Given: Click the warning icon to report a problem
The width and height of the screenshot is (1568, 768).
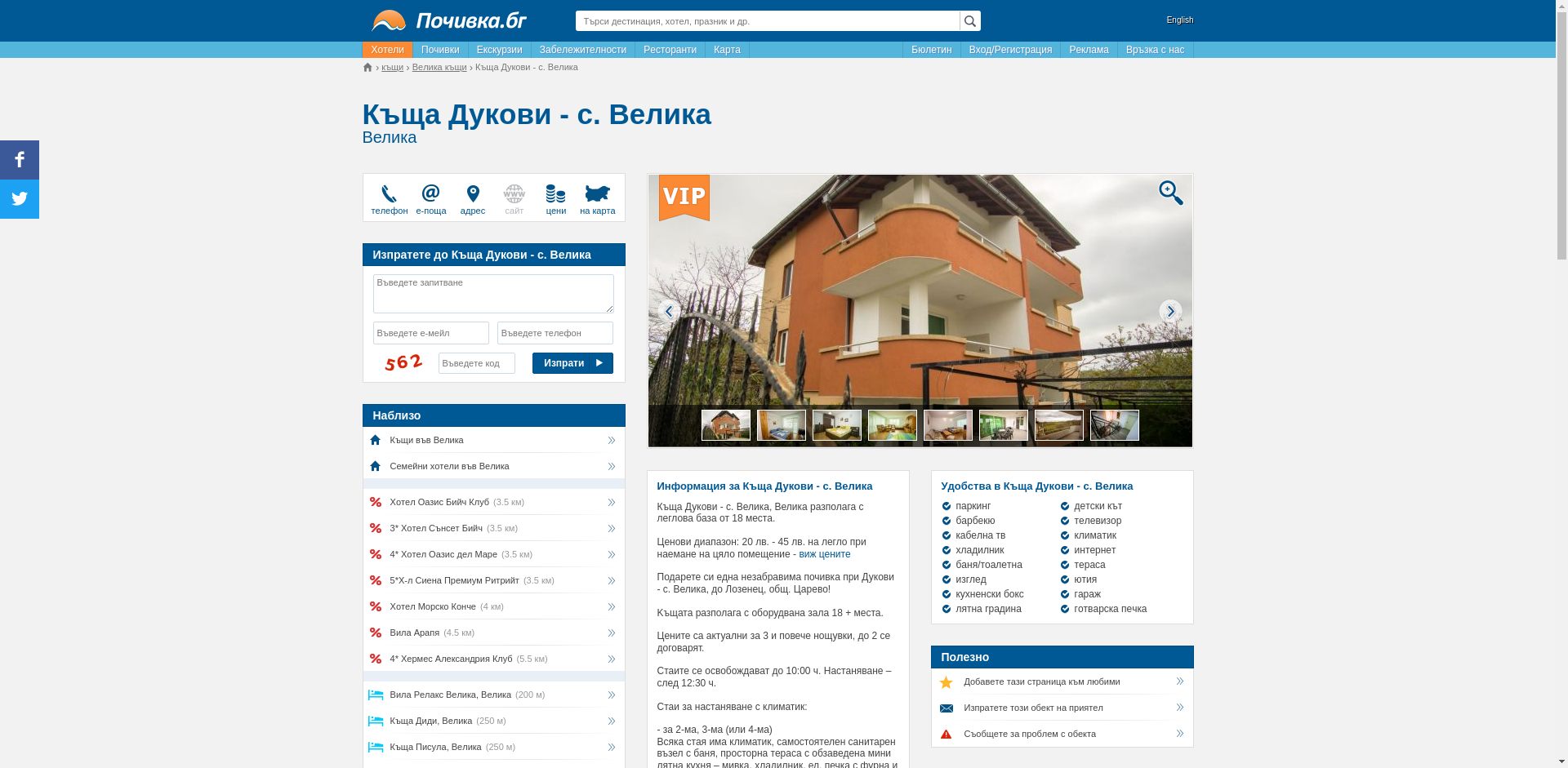Looking at the screenshot, I should (947, 734).
